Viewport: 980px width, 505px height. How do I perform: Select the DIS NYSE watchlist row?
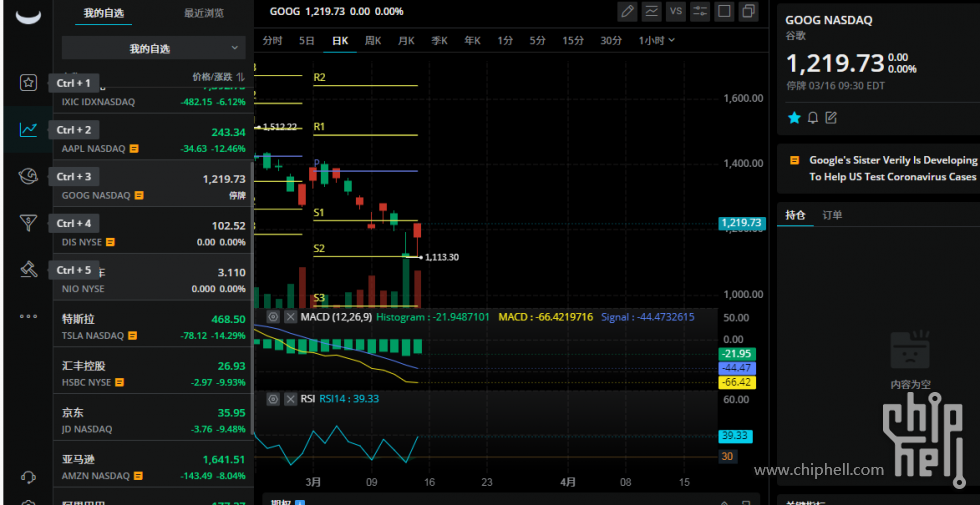coord(154,230)
